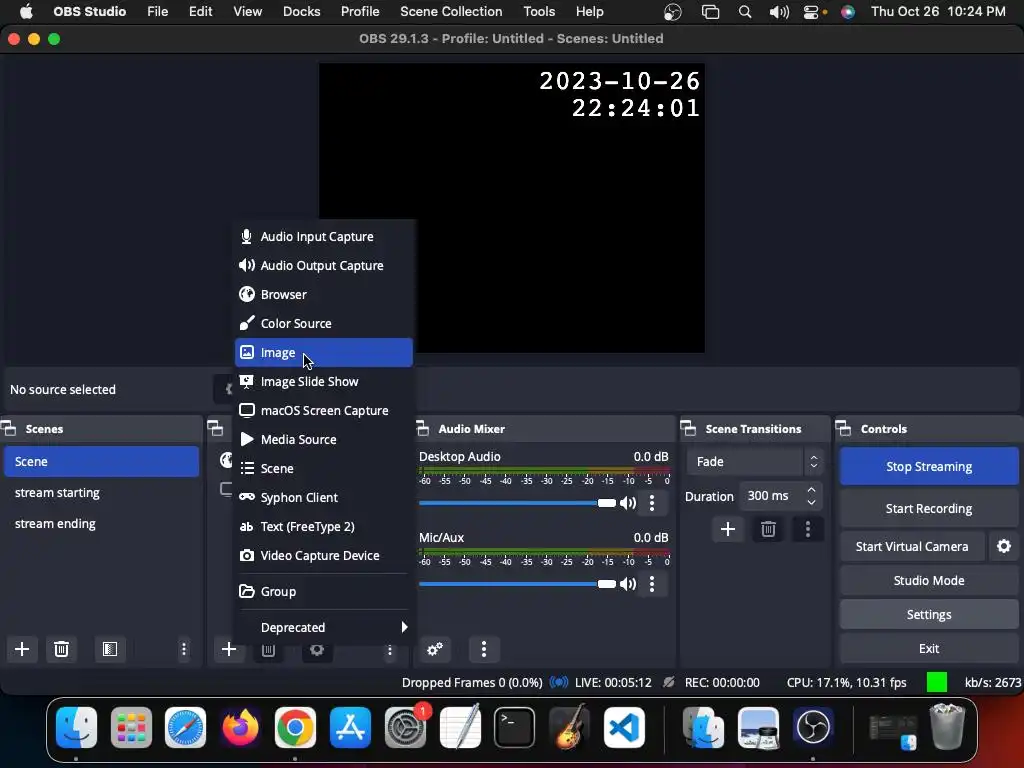This screenshot has height=768, width=1024.
Task: Undock Scenes panel using its dock icon
Action: coord(9,429)
